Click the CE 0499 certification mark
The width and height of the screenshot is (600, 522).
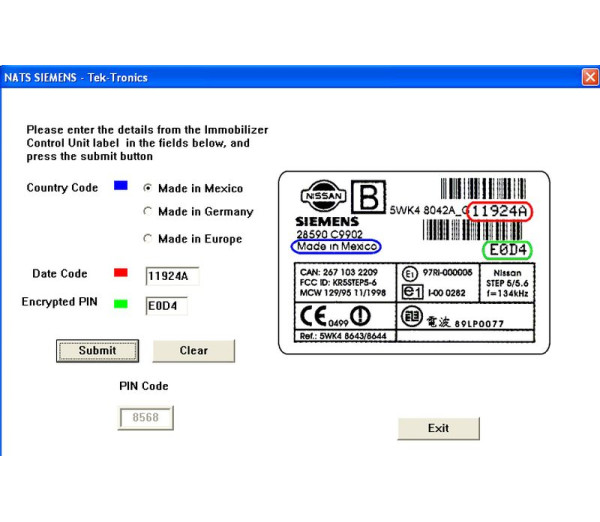(x=320, y=315)
